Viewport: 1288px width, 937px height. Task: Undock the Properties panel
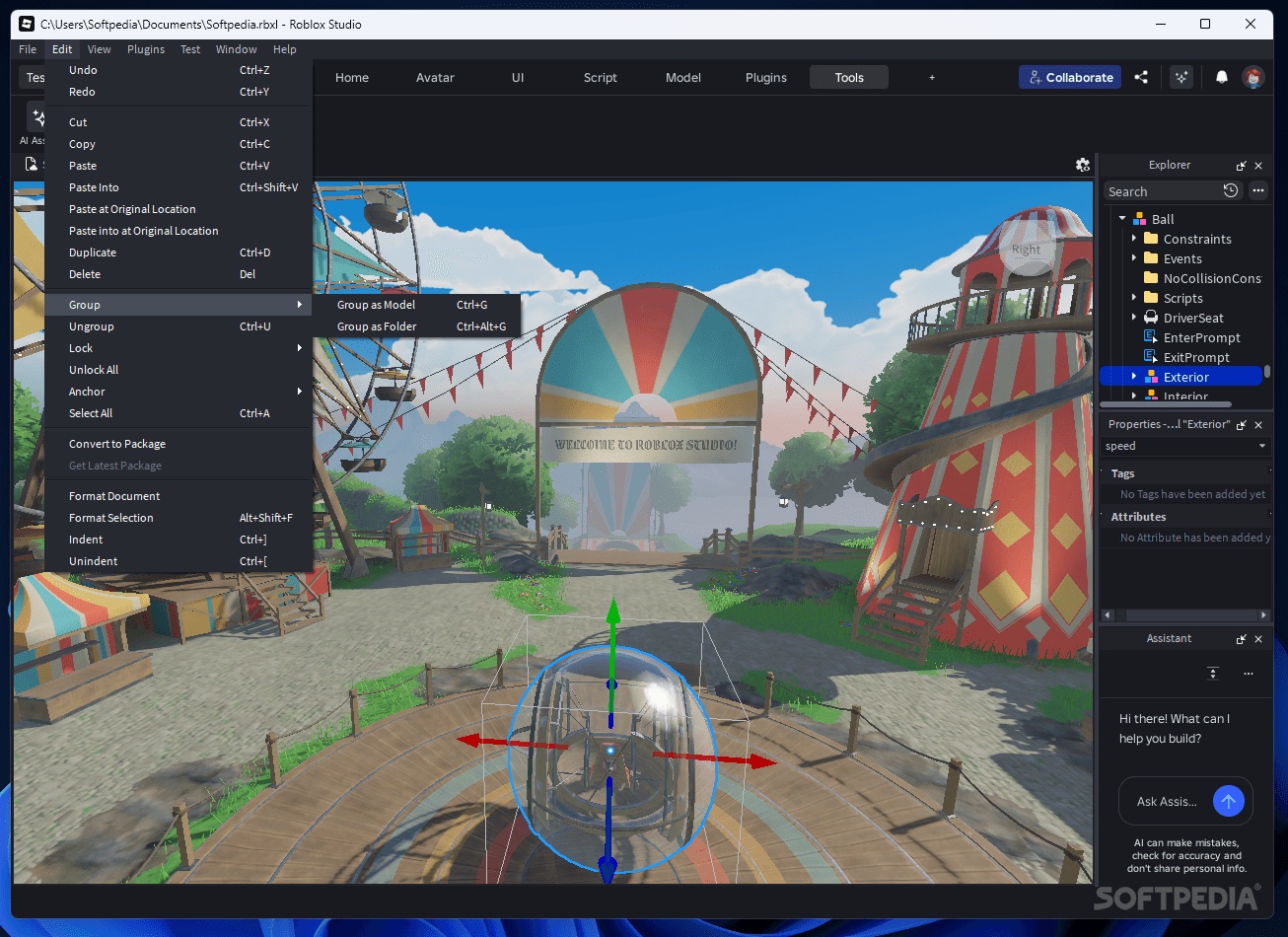coord(1242,425)
